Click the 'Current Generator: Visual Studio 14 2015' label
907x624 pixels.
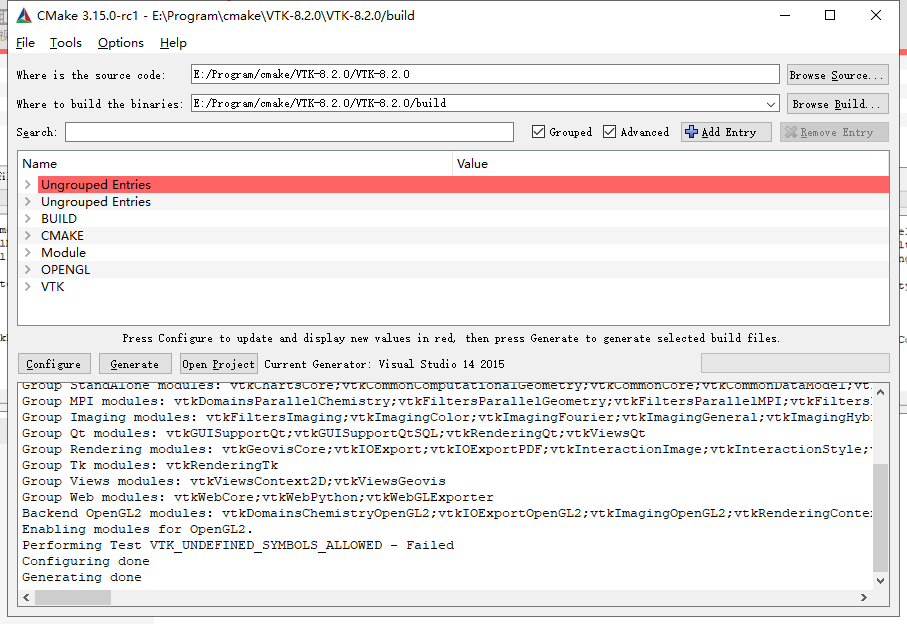(384, 364)
